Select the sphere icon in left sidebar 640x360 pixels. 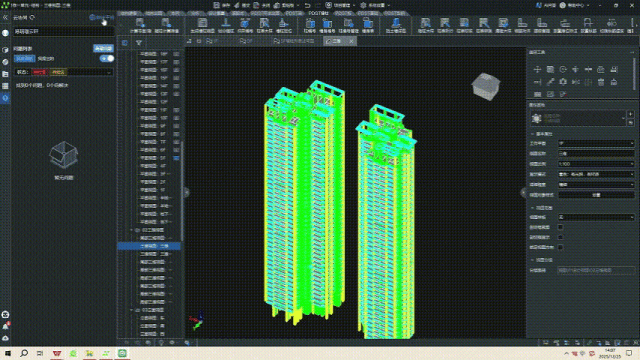(x=5, y=62)
